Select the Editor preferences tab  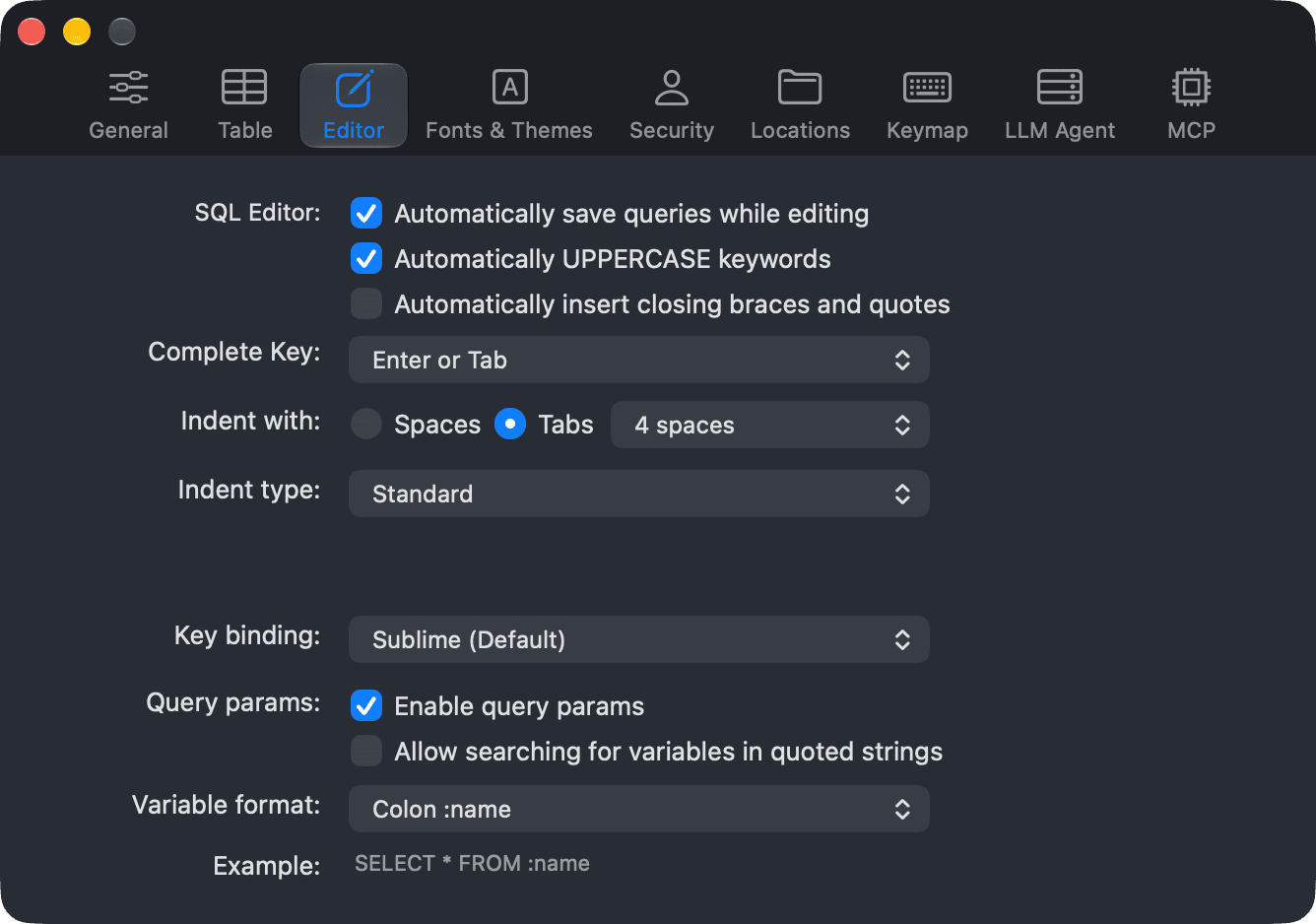[354, 105]
